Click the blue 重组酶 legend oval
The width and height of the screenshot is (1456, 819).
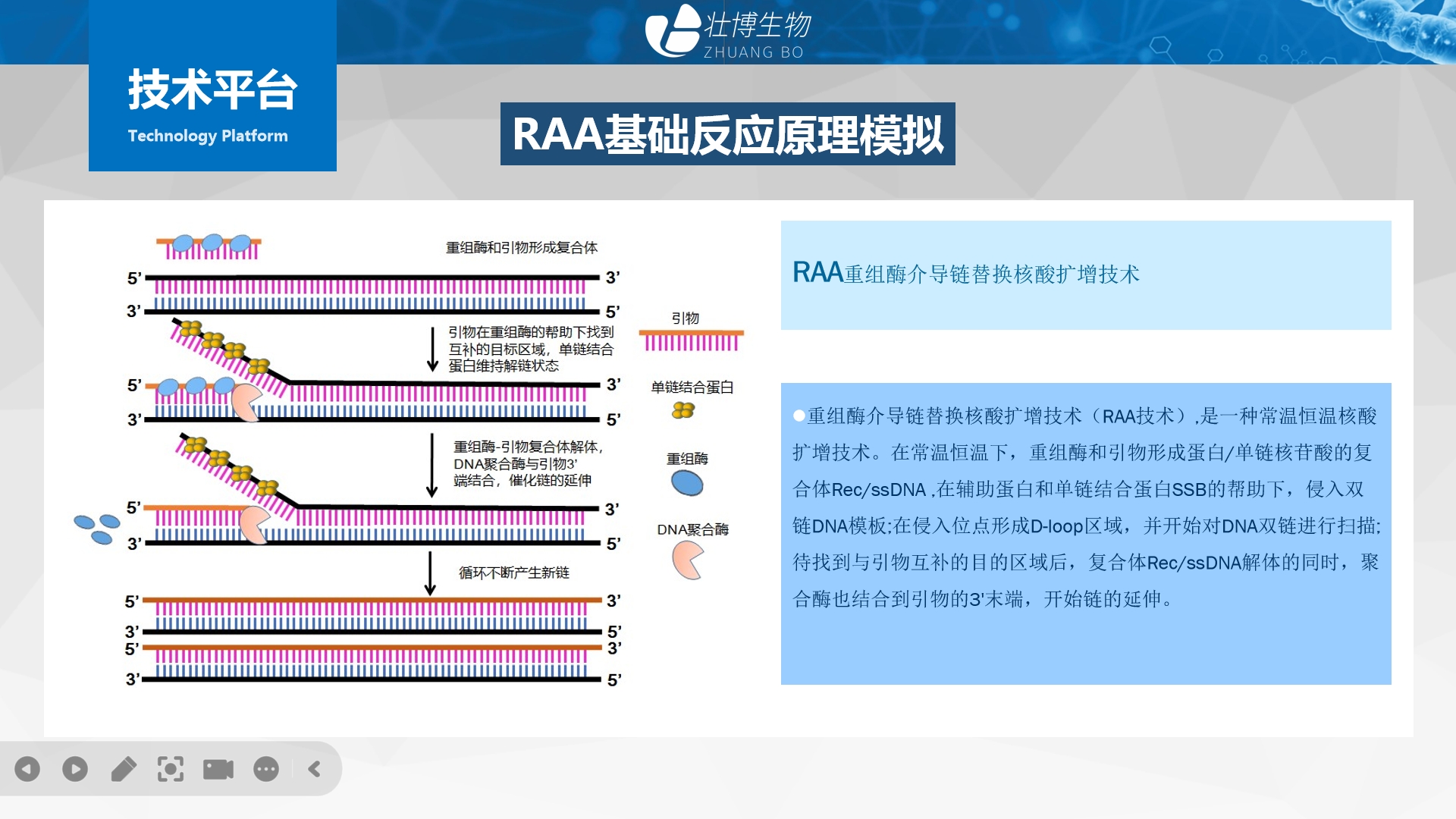click(687, 483)
